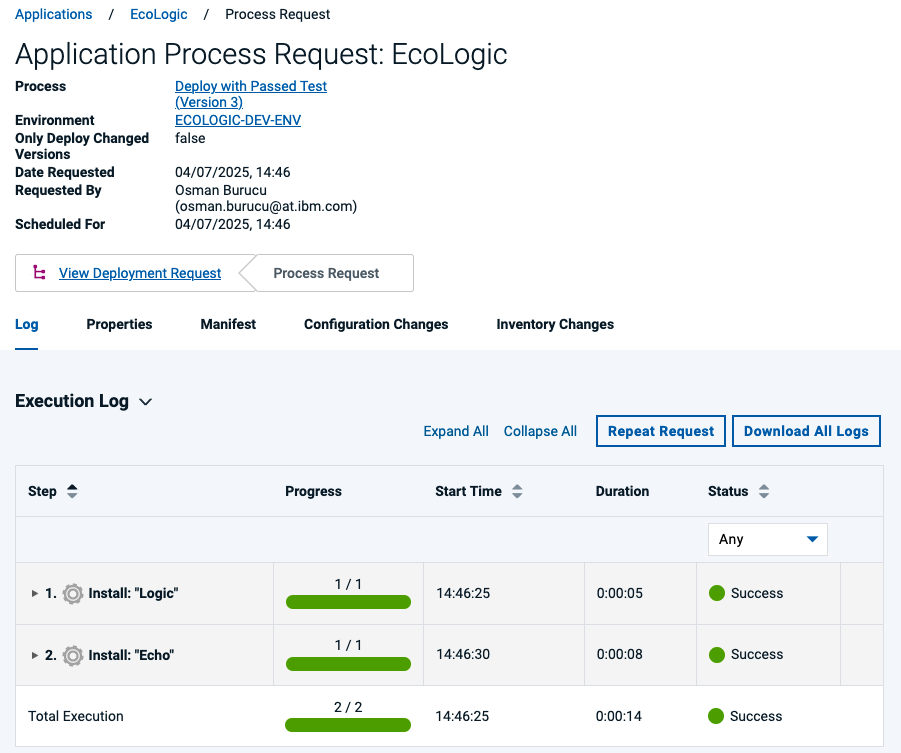Screen dimensions: 901x753
Task: Go to Applications in the breadcrumb
Action: [x=53, y=14]
